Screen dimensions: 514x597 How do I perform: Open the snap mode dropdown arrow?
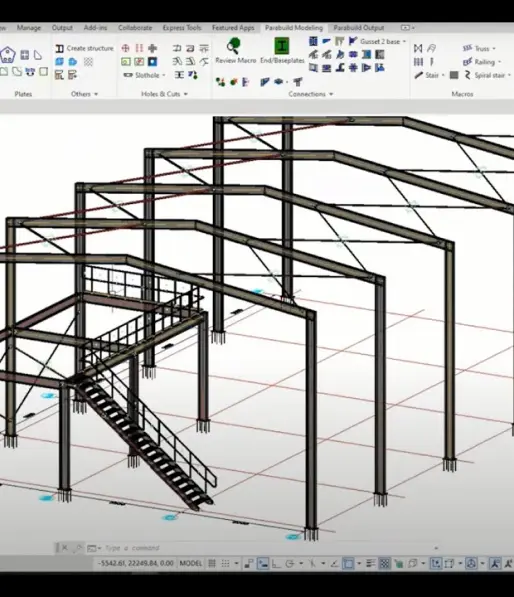[x=236, y=563]
